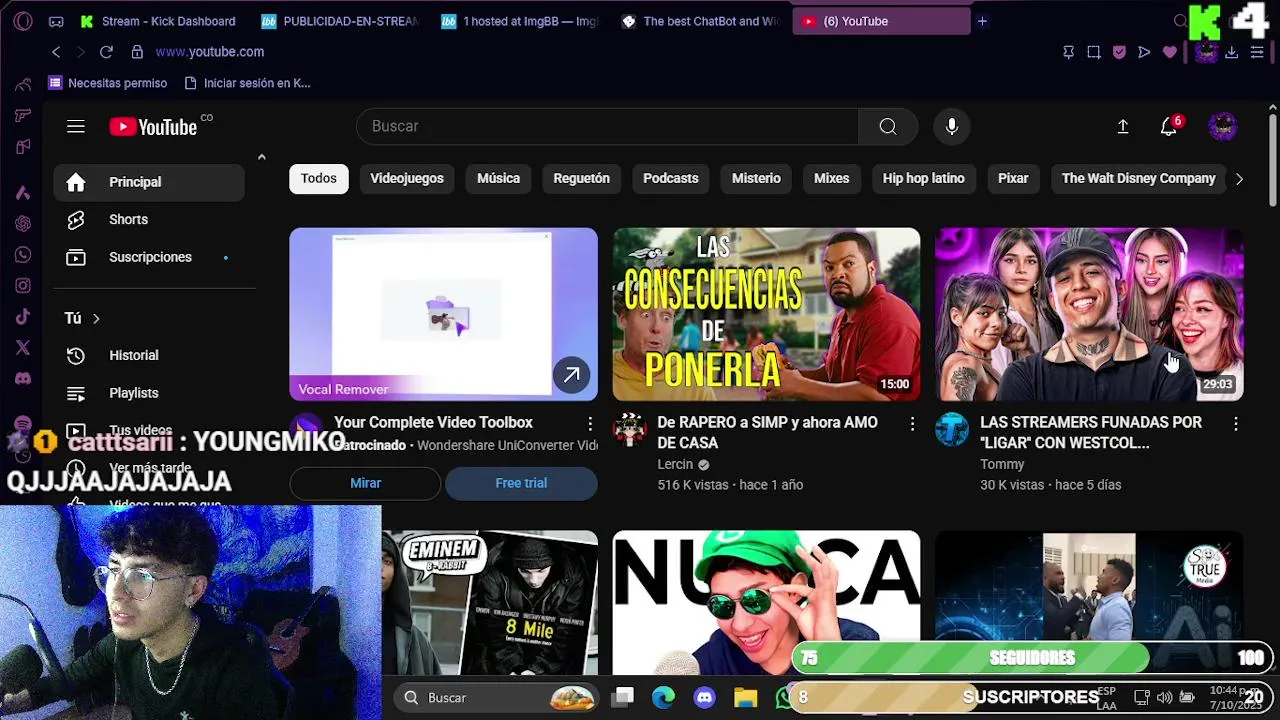Select the Pixar filter chip
1280x720 pixels.
1013,178
